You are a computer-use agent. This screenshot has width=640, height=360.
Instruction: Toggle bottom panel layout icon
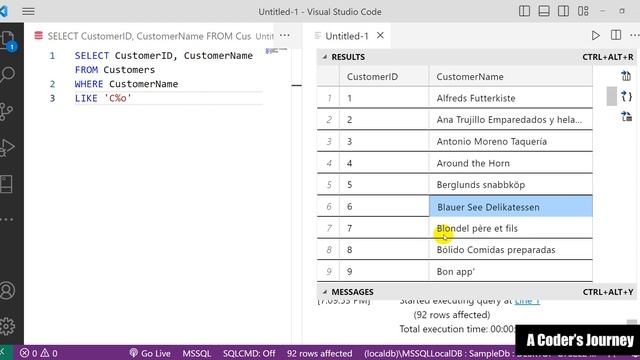[544, 11]
